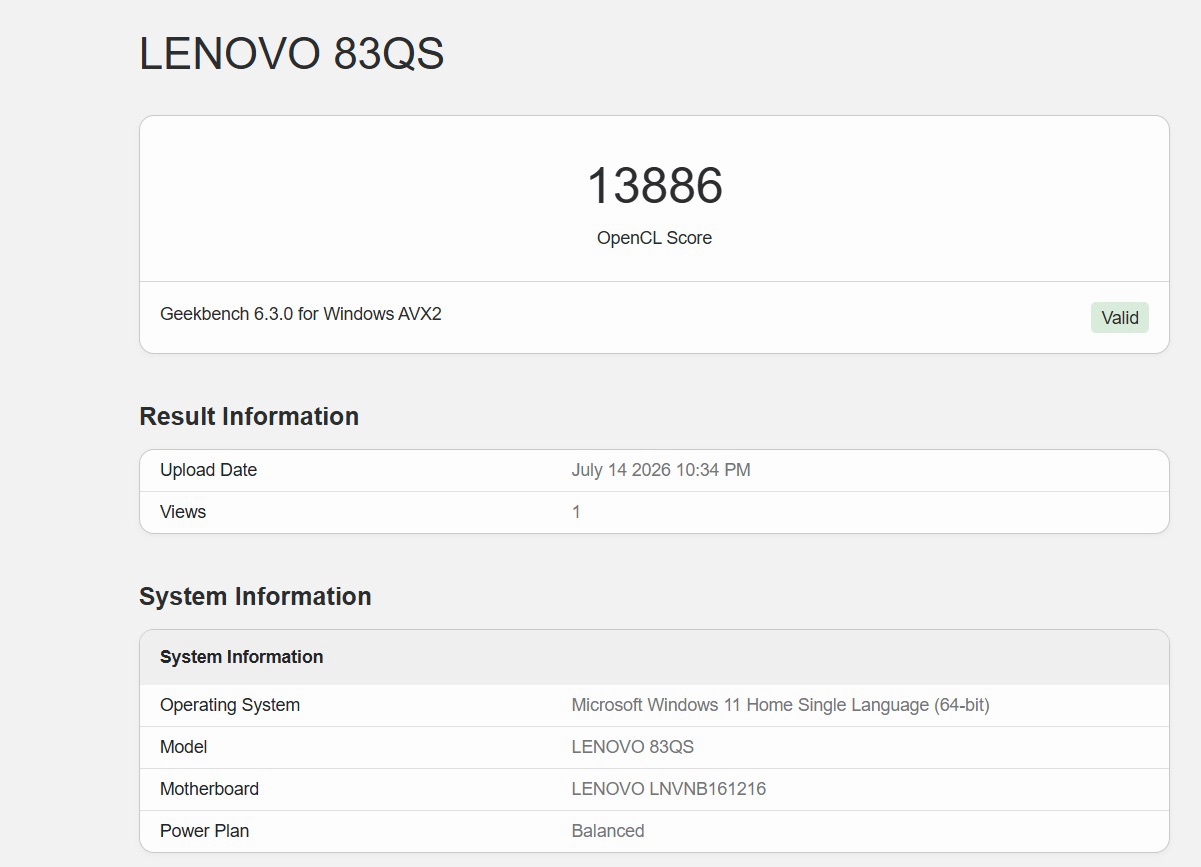Click the Model row label
1201x867 pixels.
[184, 747]
